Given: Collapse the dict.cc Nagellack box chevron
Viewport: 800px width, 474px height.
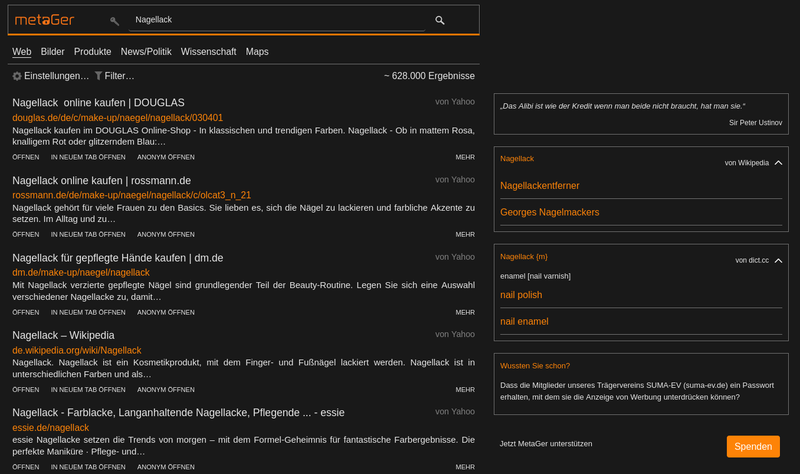Looking at the screenshot, I should [x=778, y=260].
